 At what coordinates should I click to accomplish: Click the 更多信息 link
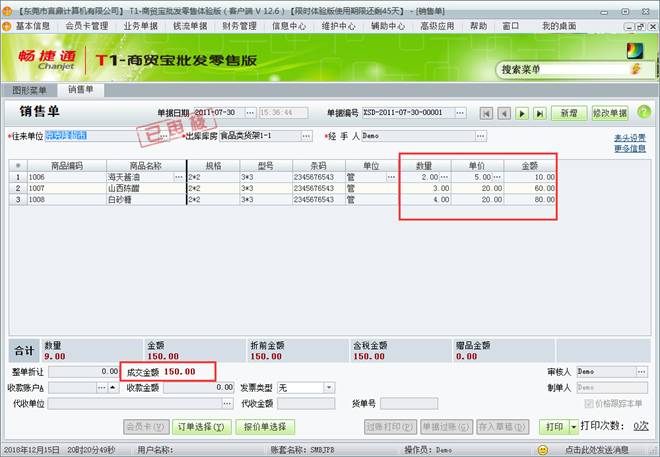(629, 148)
